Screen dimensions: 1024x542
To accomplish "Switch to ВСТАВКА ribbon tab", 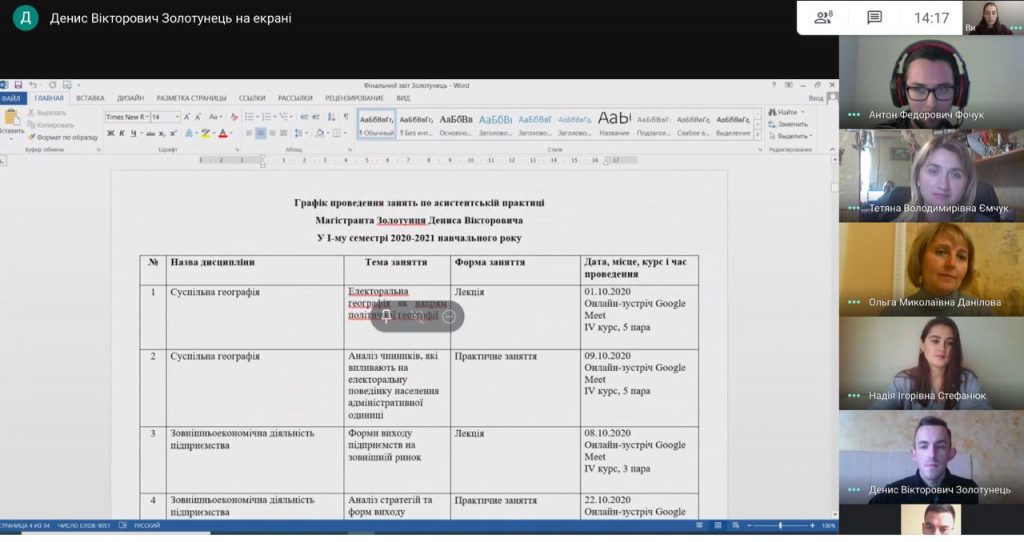I will [90, 99].
